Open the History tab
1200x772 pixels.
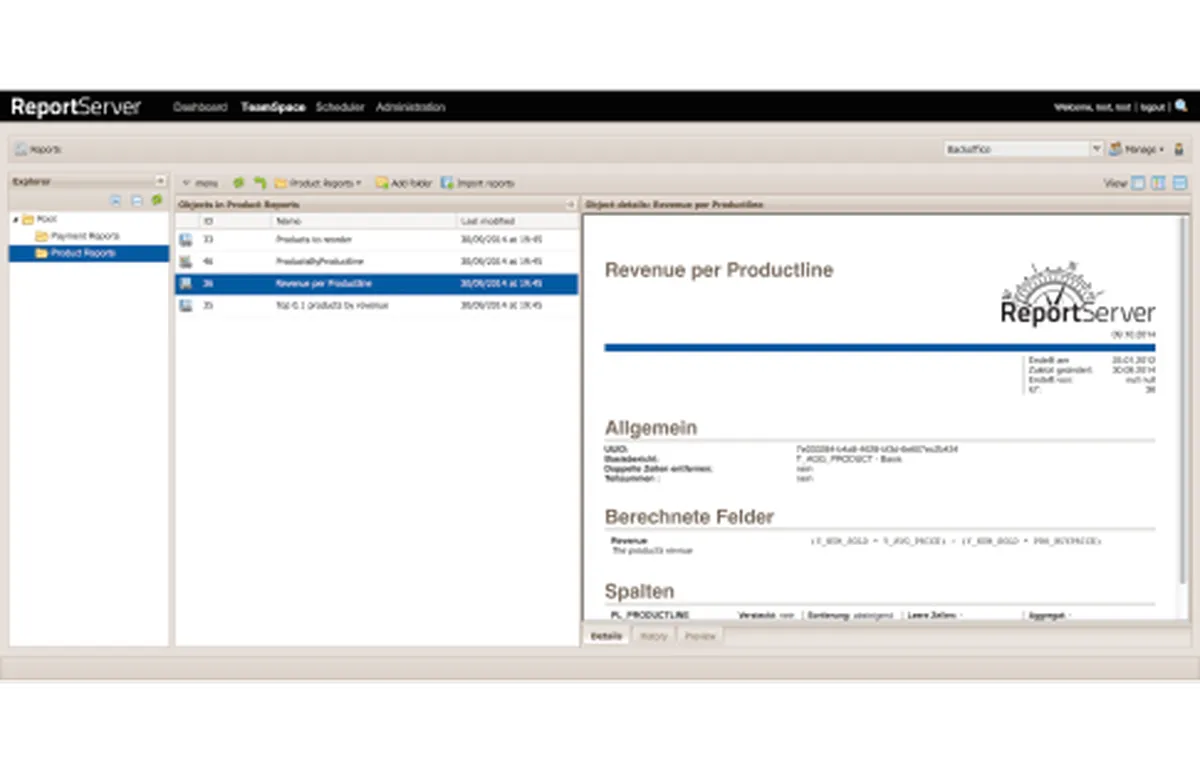653,636
